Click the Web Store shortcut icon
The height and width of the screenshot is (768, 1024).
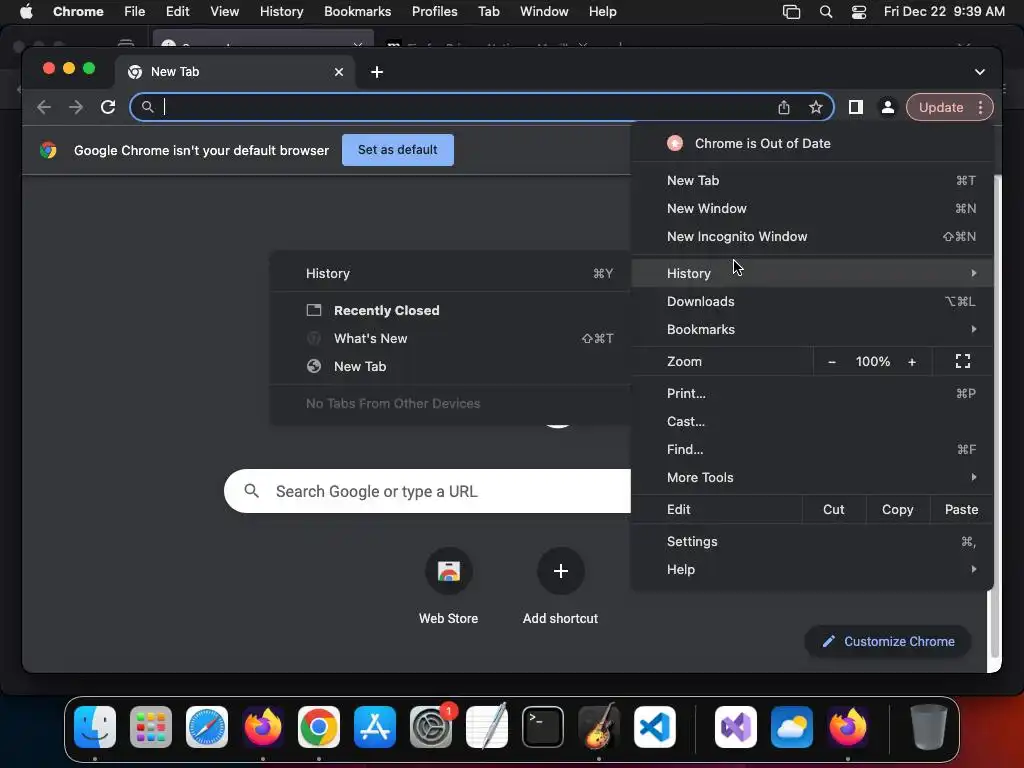click(x=449, y=571)
